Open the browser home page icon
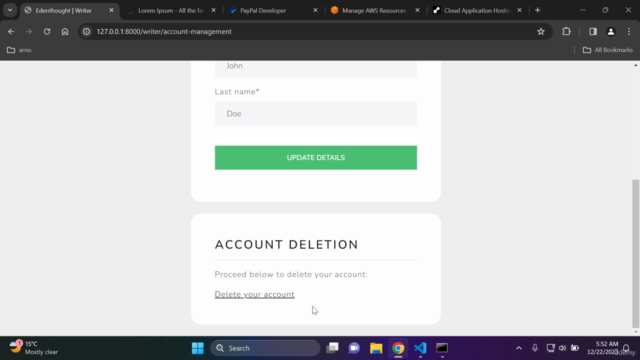The width and height of the screenshot is (640, 360). pyautogui.click(x=65, y=31)
